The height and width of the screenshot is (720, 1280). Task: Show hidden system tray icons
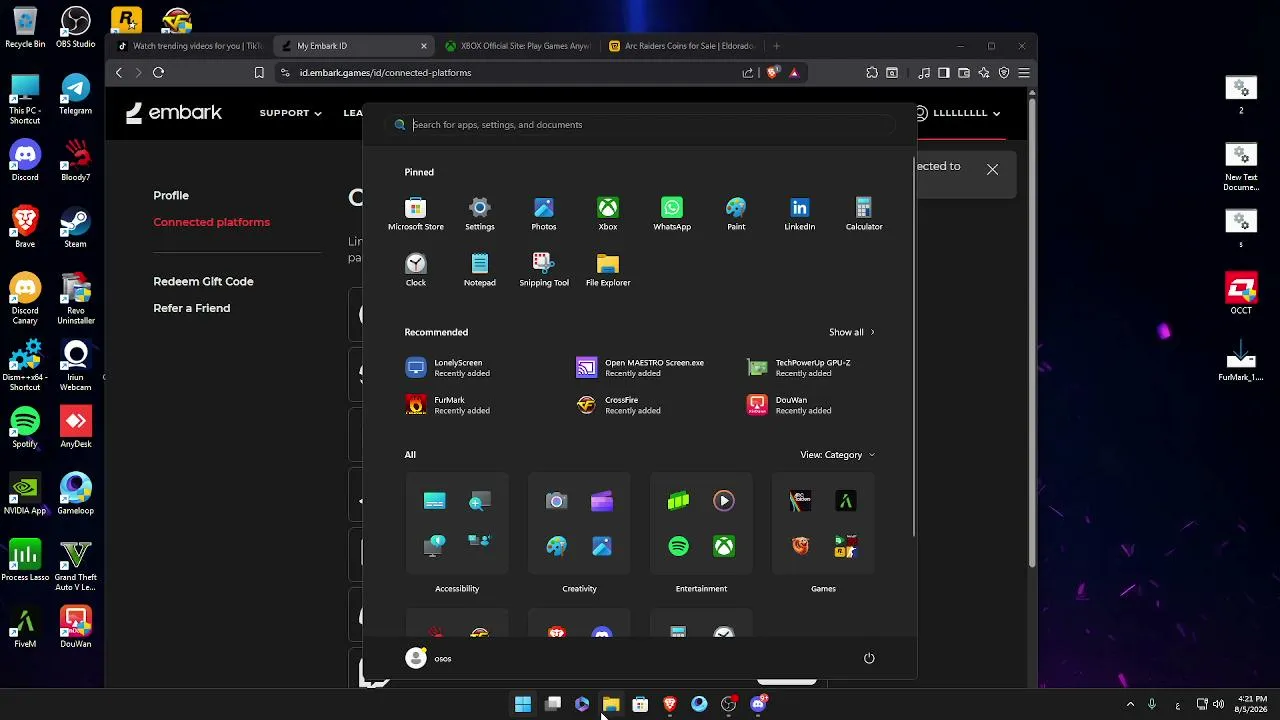coord(1131,705)
